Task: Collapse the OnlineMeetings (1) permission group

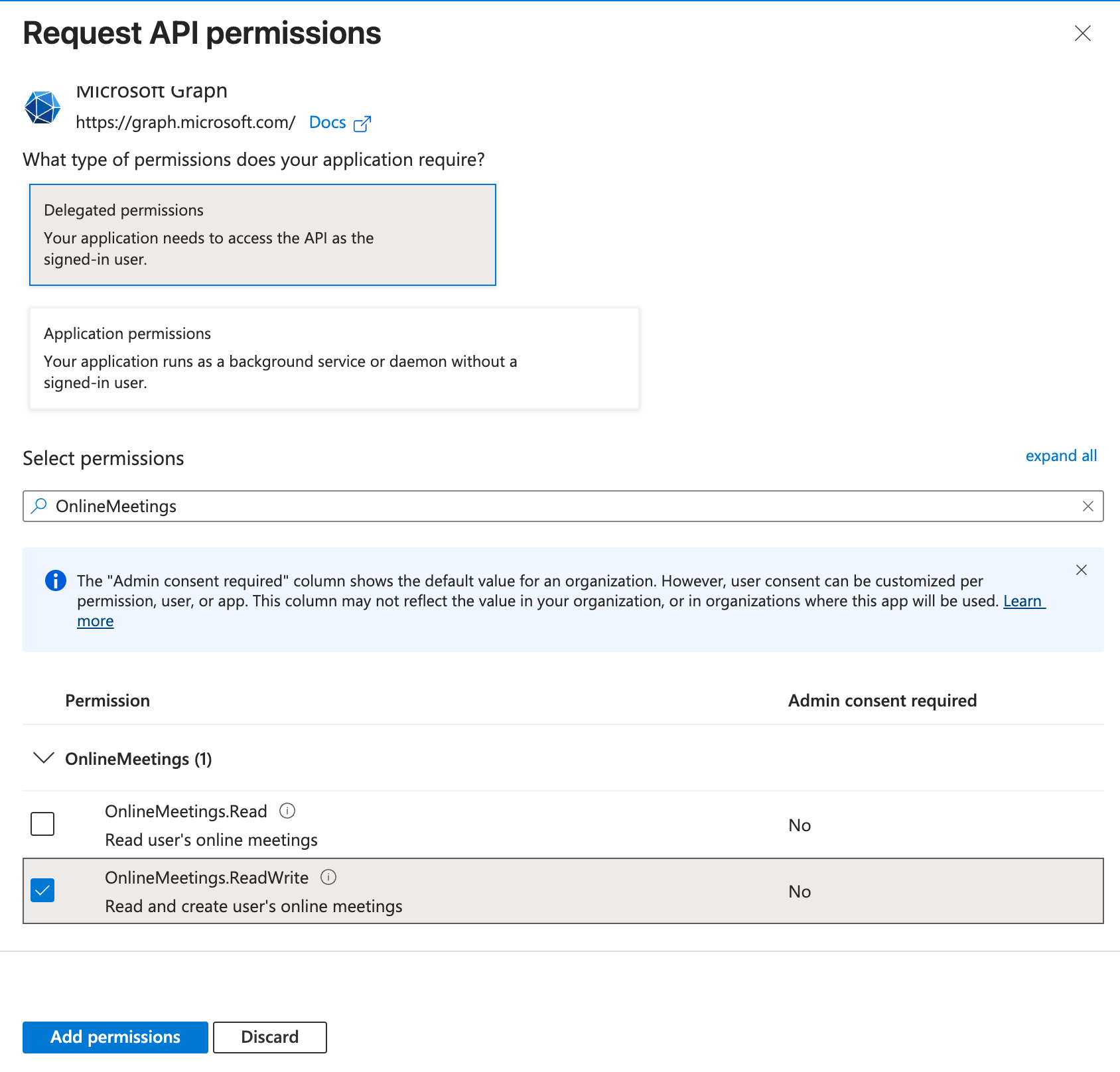Action: point(43,758)
